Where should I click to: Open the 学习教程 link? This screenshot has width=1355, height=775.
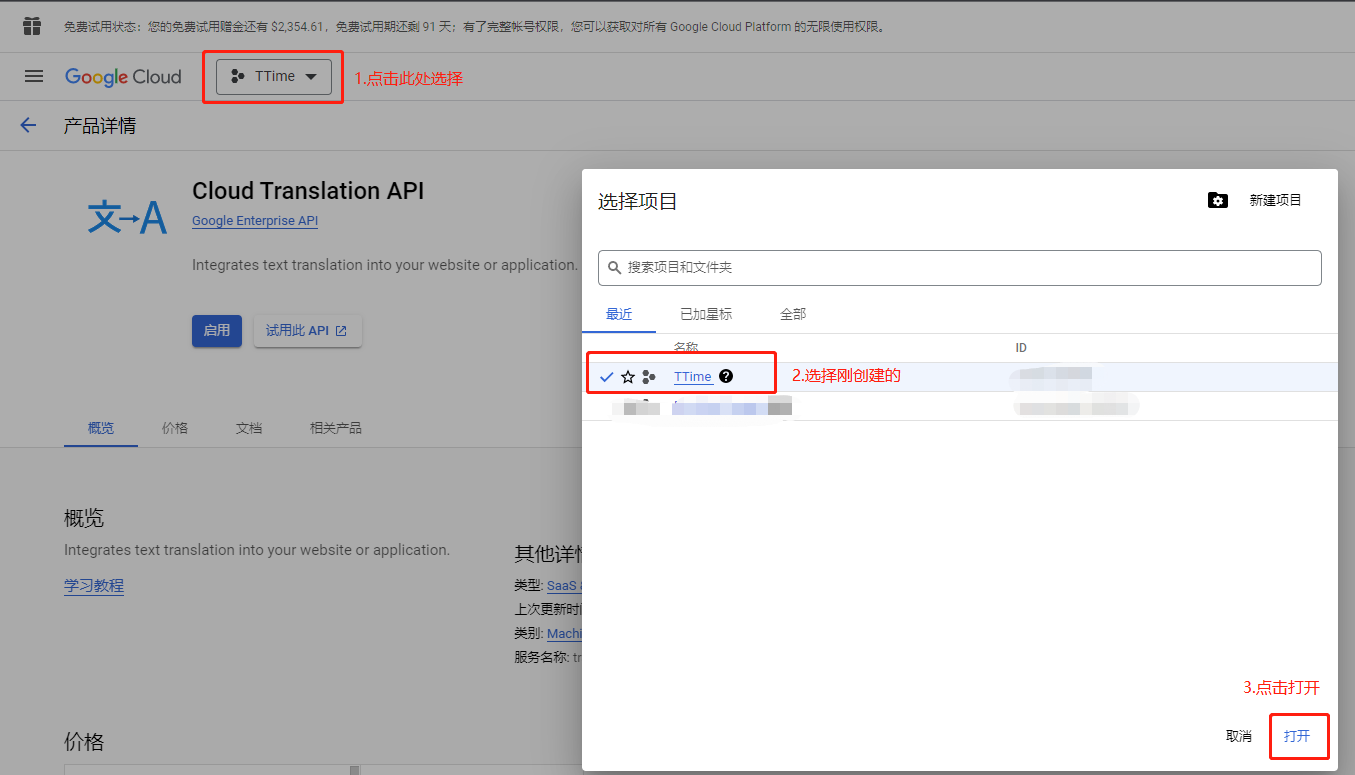point(94,586)
